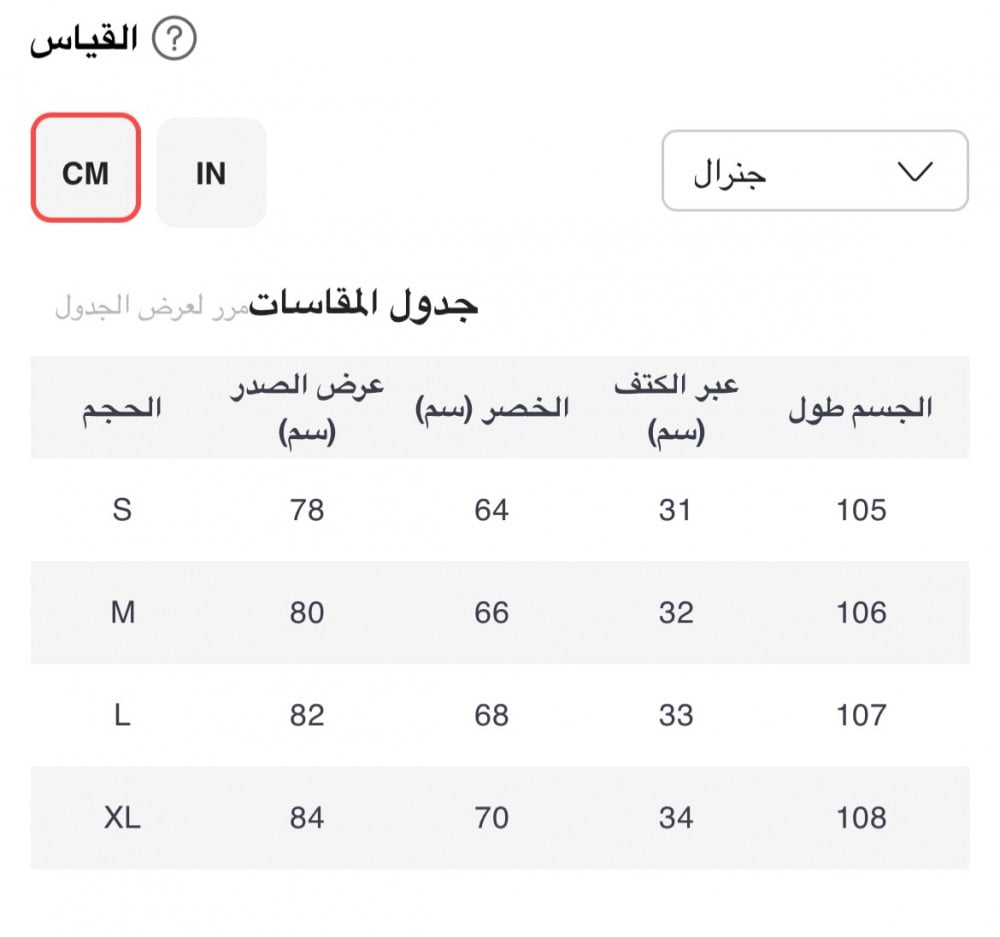Select the S size row
The image size is (1000, 937).
point(122,510)
